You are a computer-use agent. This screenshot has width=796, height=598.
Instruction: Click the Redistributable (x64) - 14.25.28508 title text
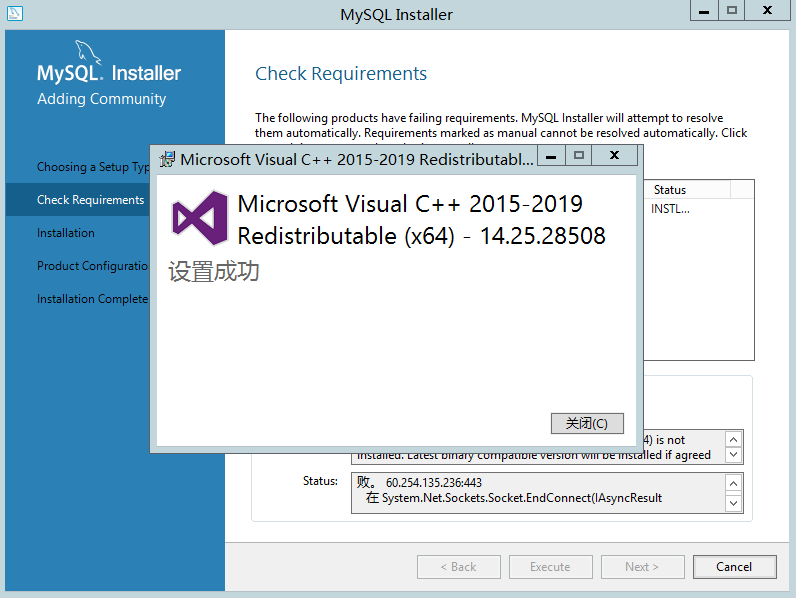click(421, 236)
